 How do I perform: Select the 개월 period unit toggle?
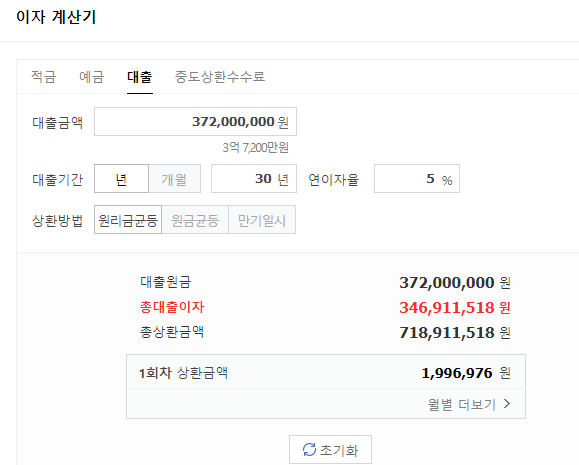point(174,179)
